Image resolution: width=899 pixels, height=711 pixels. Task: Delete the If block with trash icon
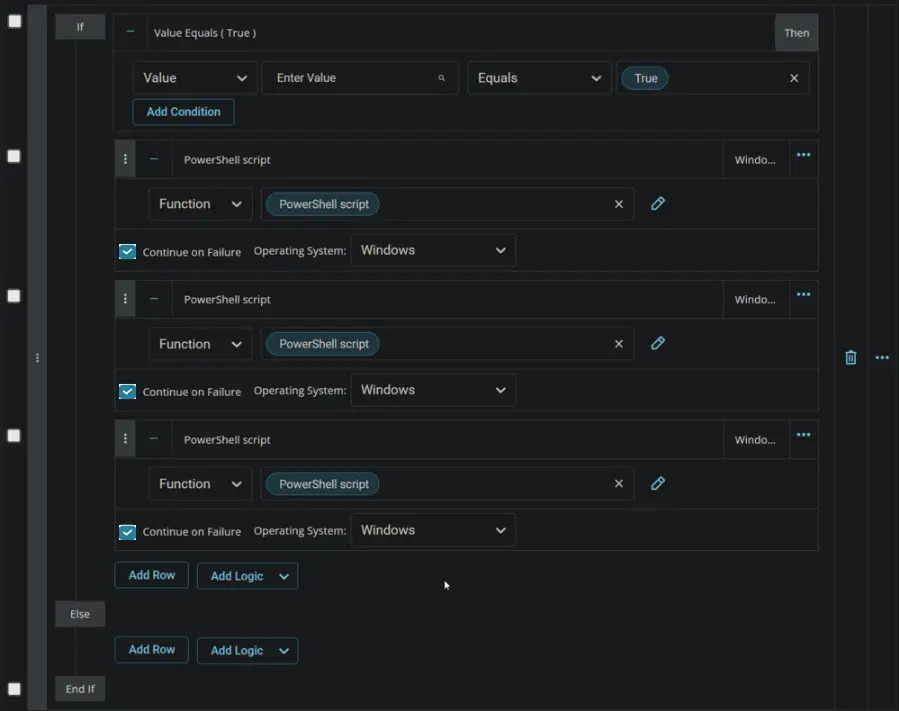click(x=851, y=357)
